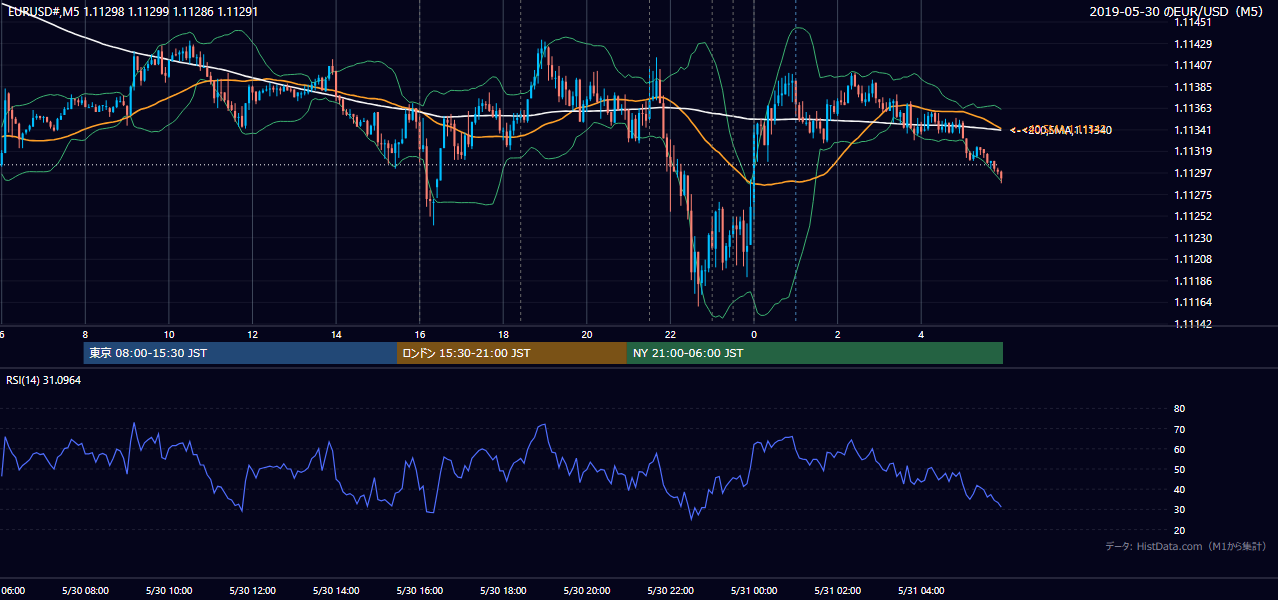Screen dimensions: 1278x600
Task: Click the RSI(14) 31.0964 indicator label
Action: coord(41,381)
